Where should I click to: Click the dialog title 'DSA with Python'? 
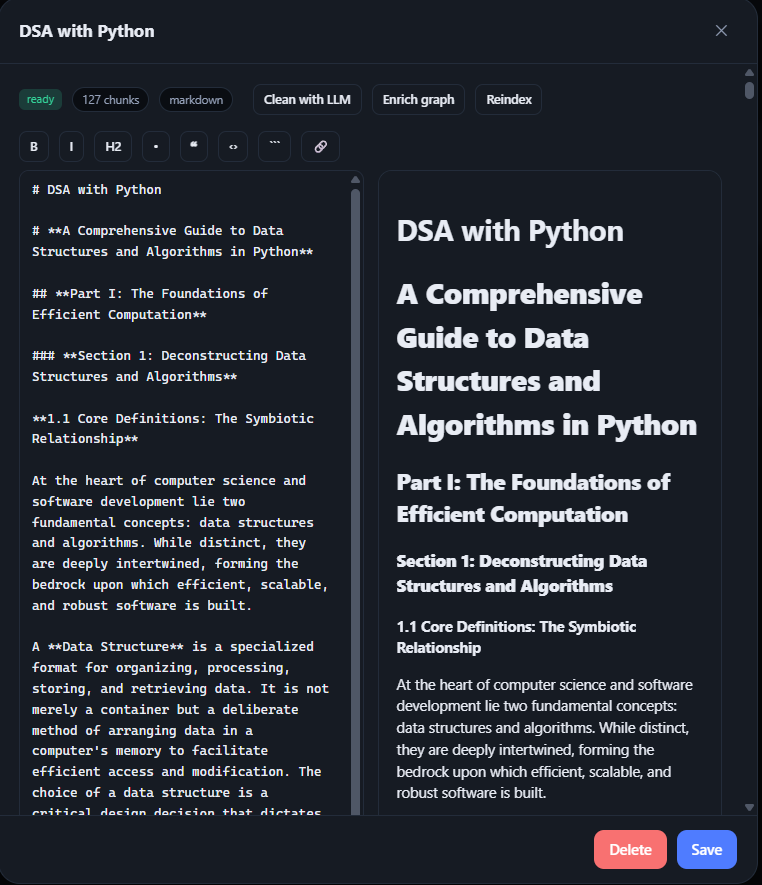point(86,31)
